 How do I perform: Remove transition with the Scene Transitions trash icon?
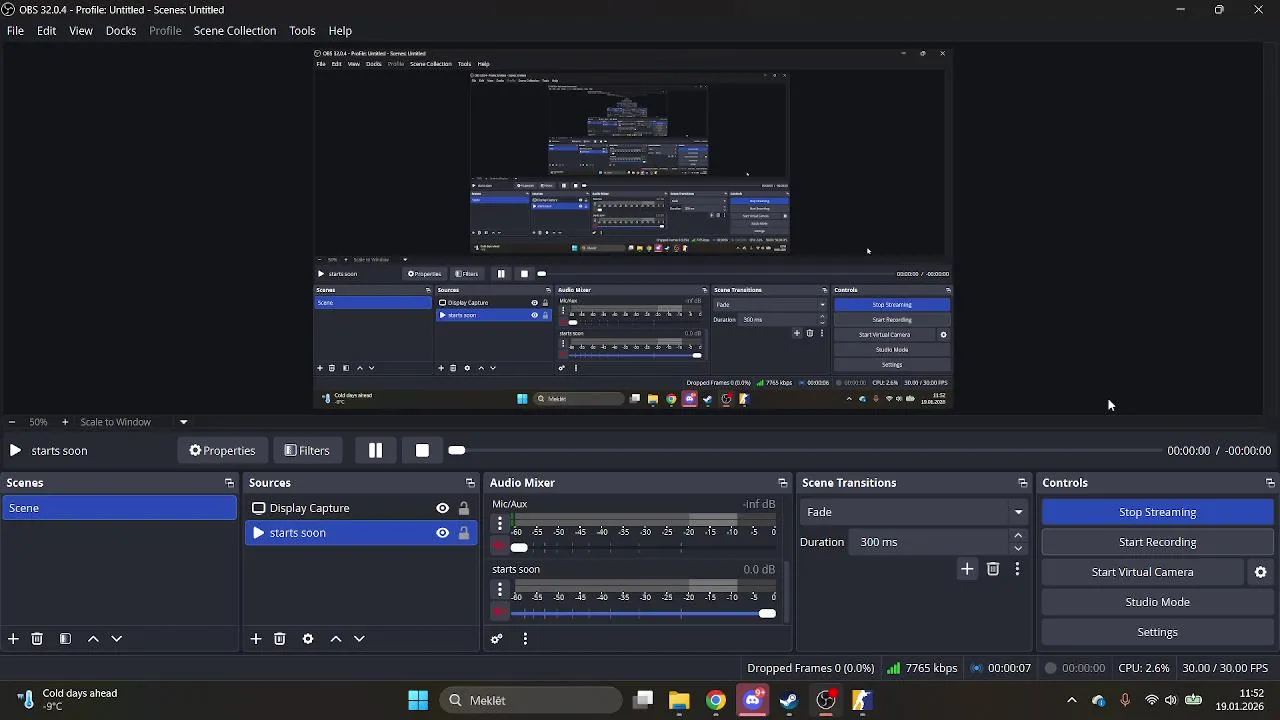[x=993, y=569]
